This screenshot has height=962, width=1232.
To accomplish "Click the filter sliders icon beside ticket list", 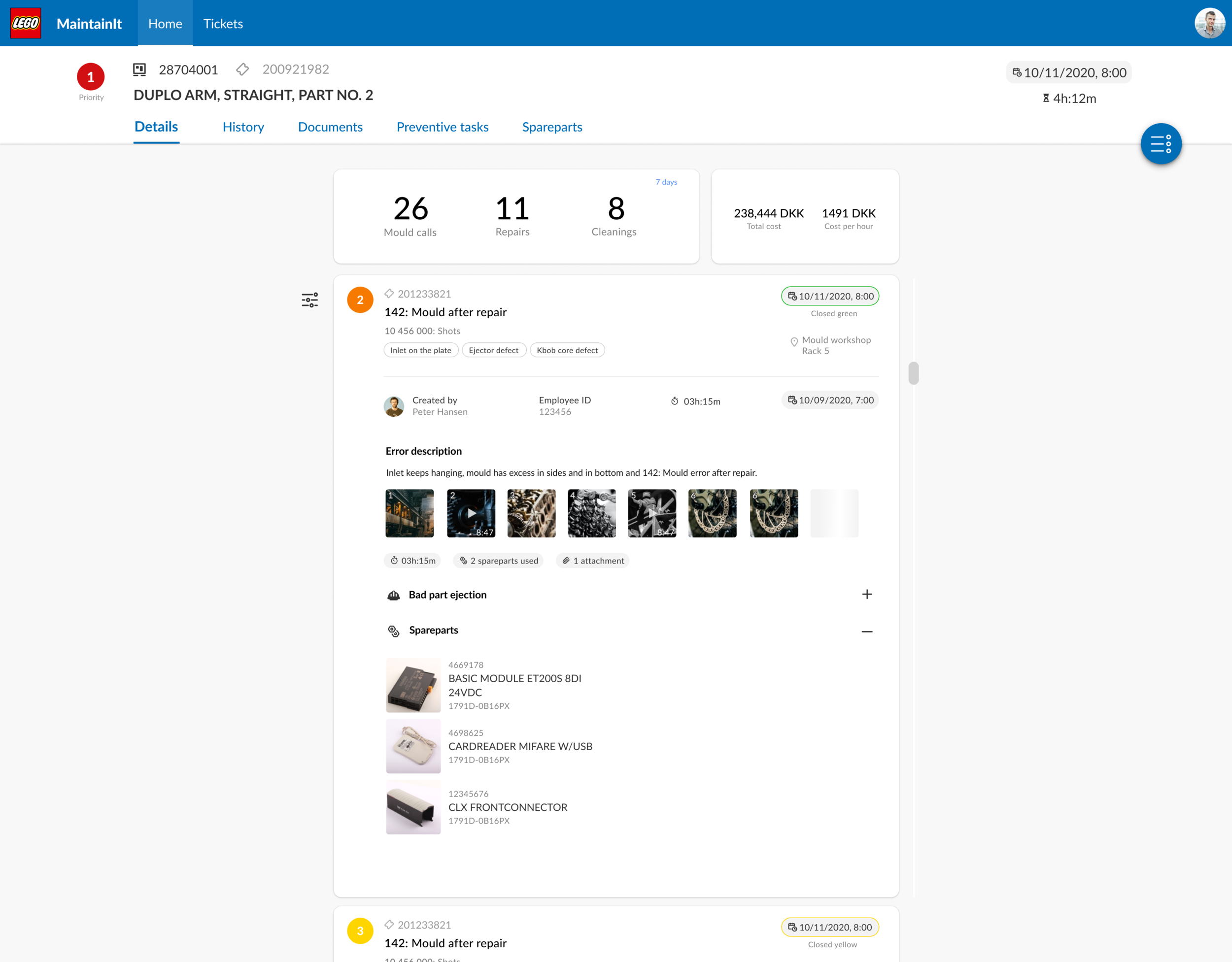I will pos(309,299).
